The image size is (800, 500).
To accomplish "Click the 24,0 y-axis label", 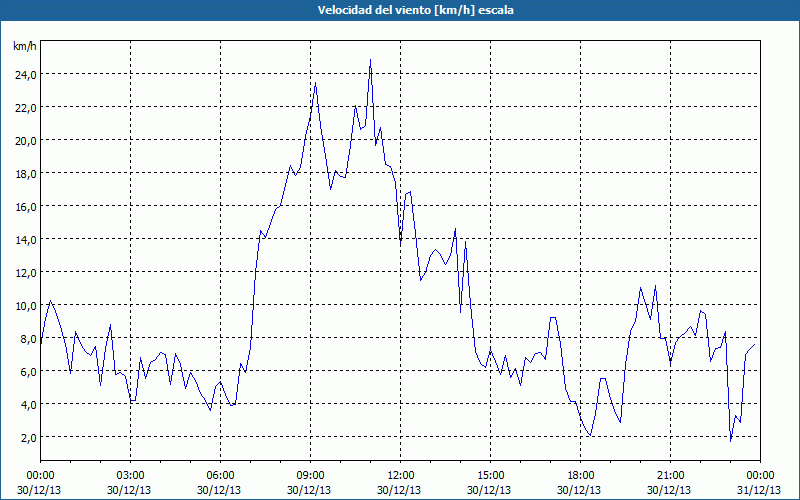I will (26, 75).
